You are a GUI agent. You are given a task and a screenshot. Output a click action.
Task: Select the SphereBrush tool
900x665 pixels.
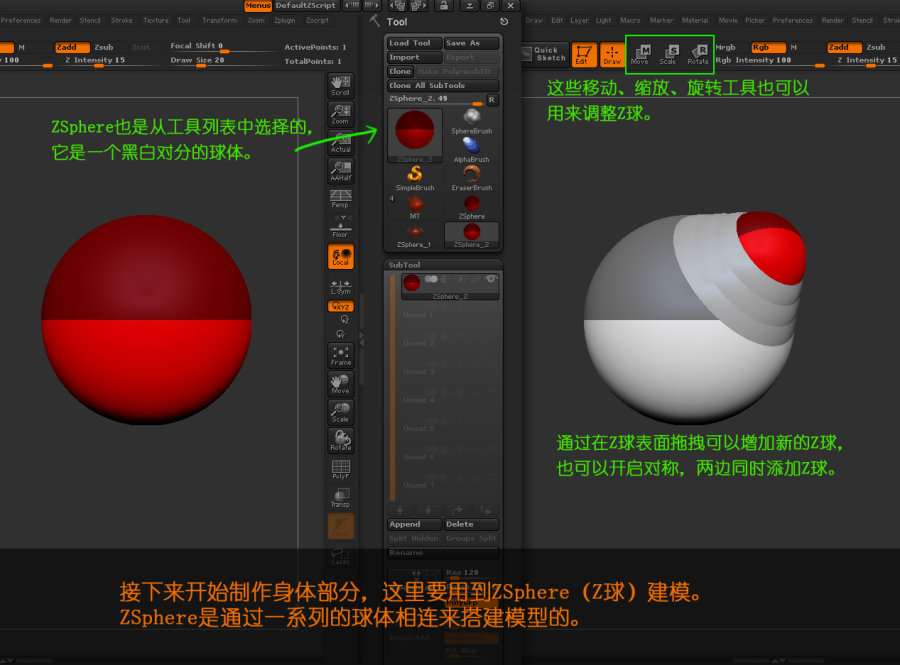pos(471,121)
